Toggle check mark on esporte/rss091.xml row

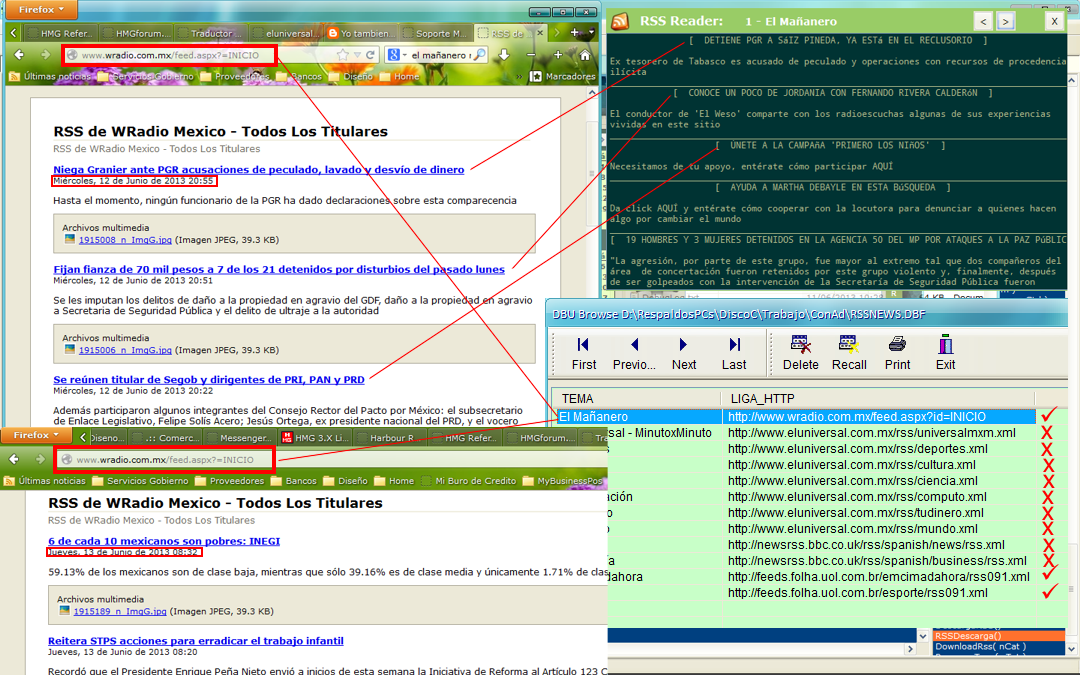coord(1049,591)
